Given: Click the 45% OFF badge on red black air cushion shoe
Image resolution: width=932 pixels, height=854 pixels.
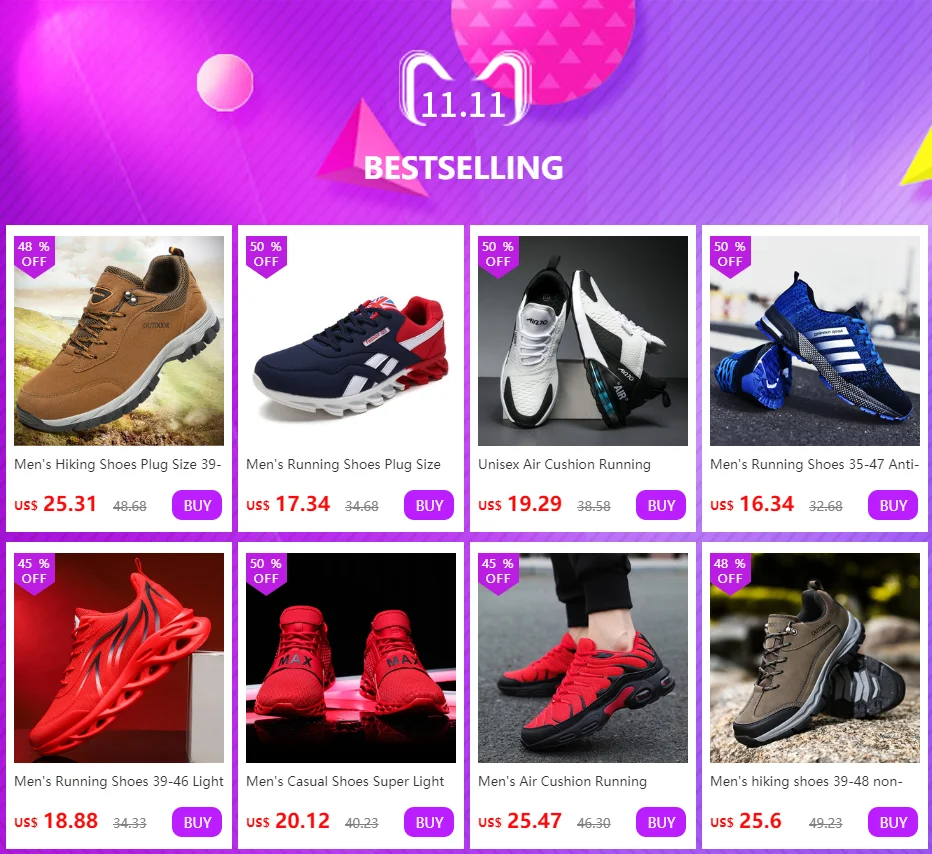Looking at the screenshot, I should click(x=498, y=574).
